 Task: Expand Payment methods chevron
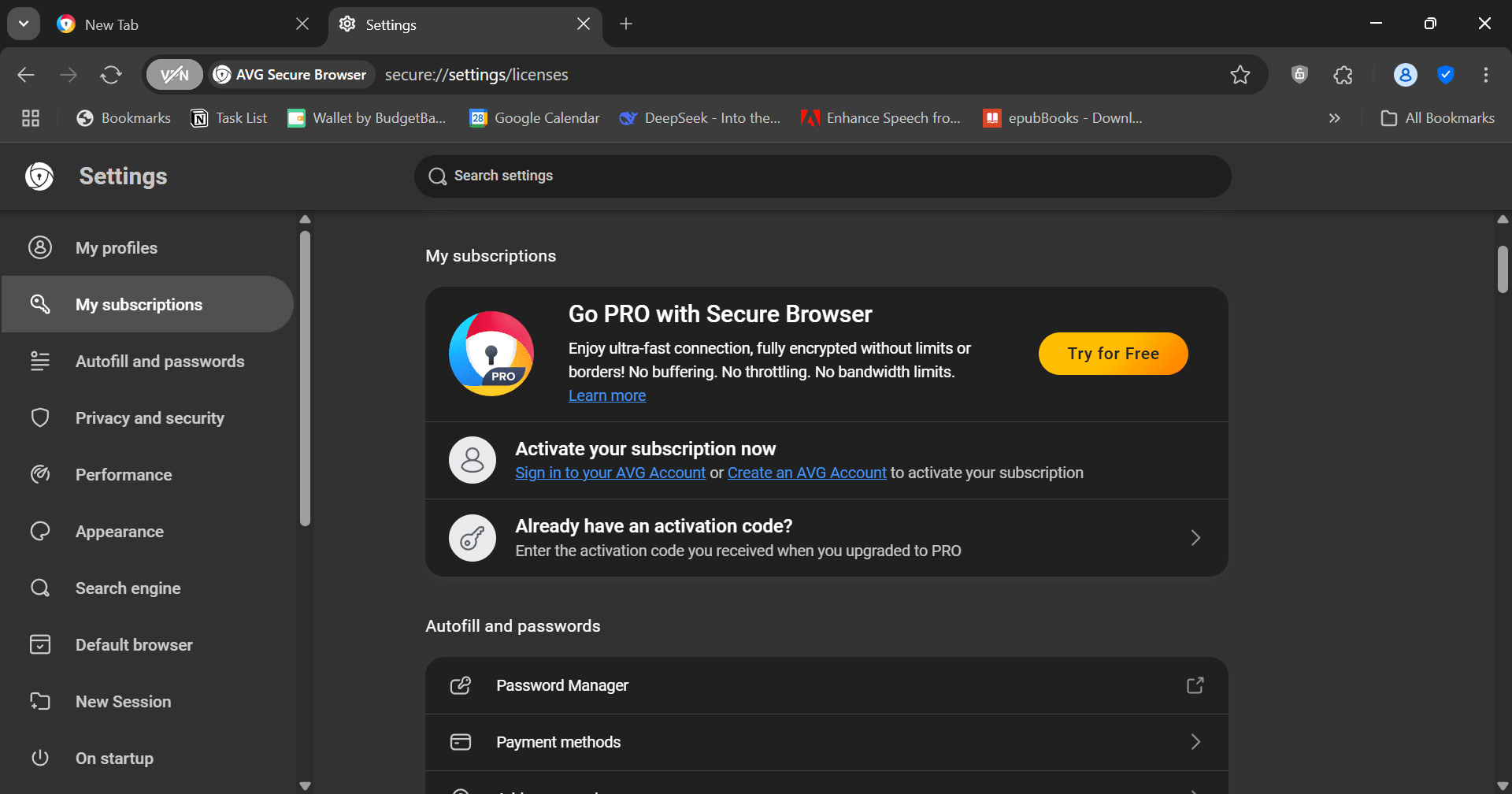1195,742
